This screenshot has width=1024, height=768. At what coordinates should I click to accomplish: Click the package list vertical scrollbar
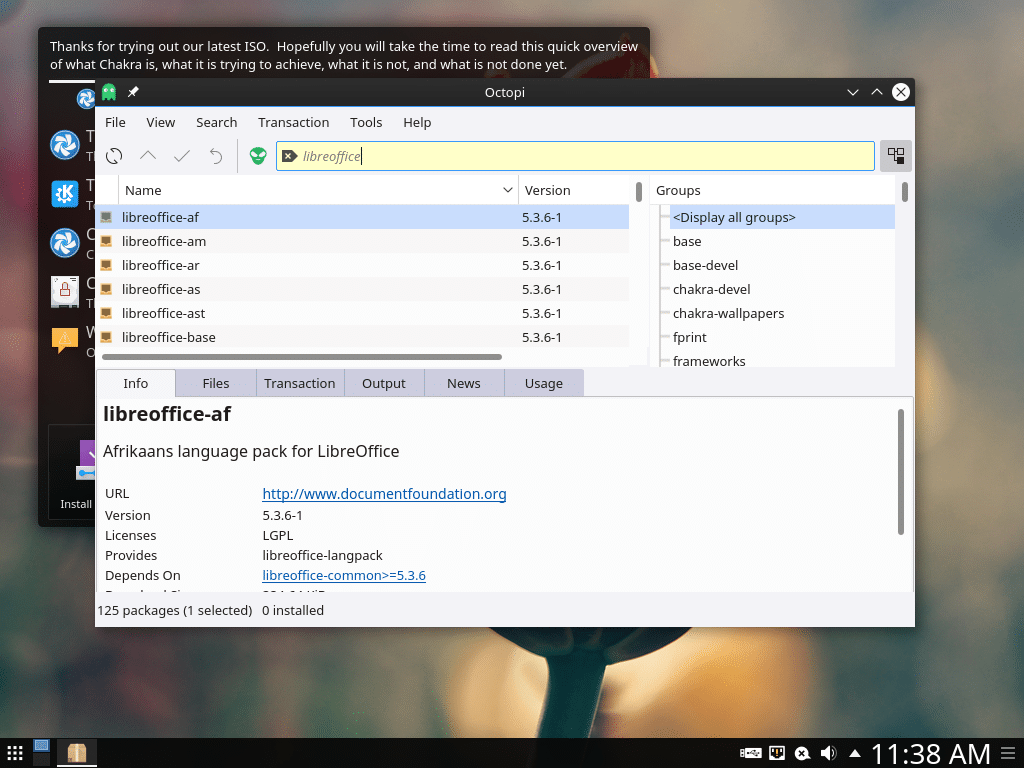tap(639, 191)
